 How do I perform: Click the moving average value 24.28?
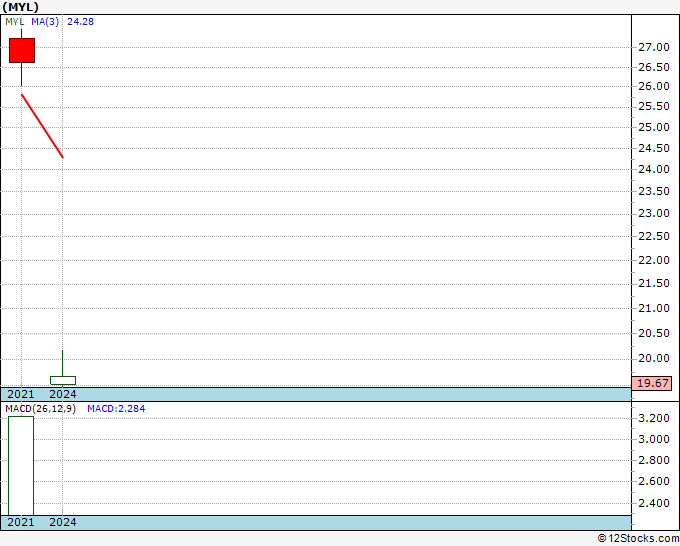pyautogui.click(x=80, y=22)
